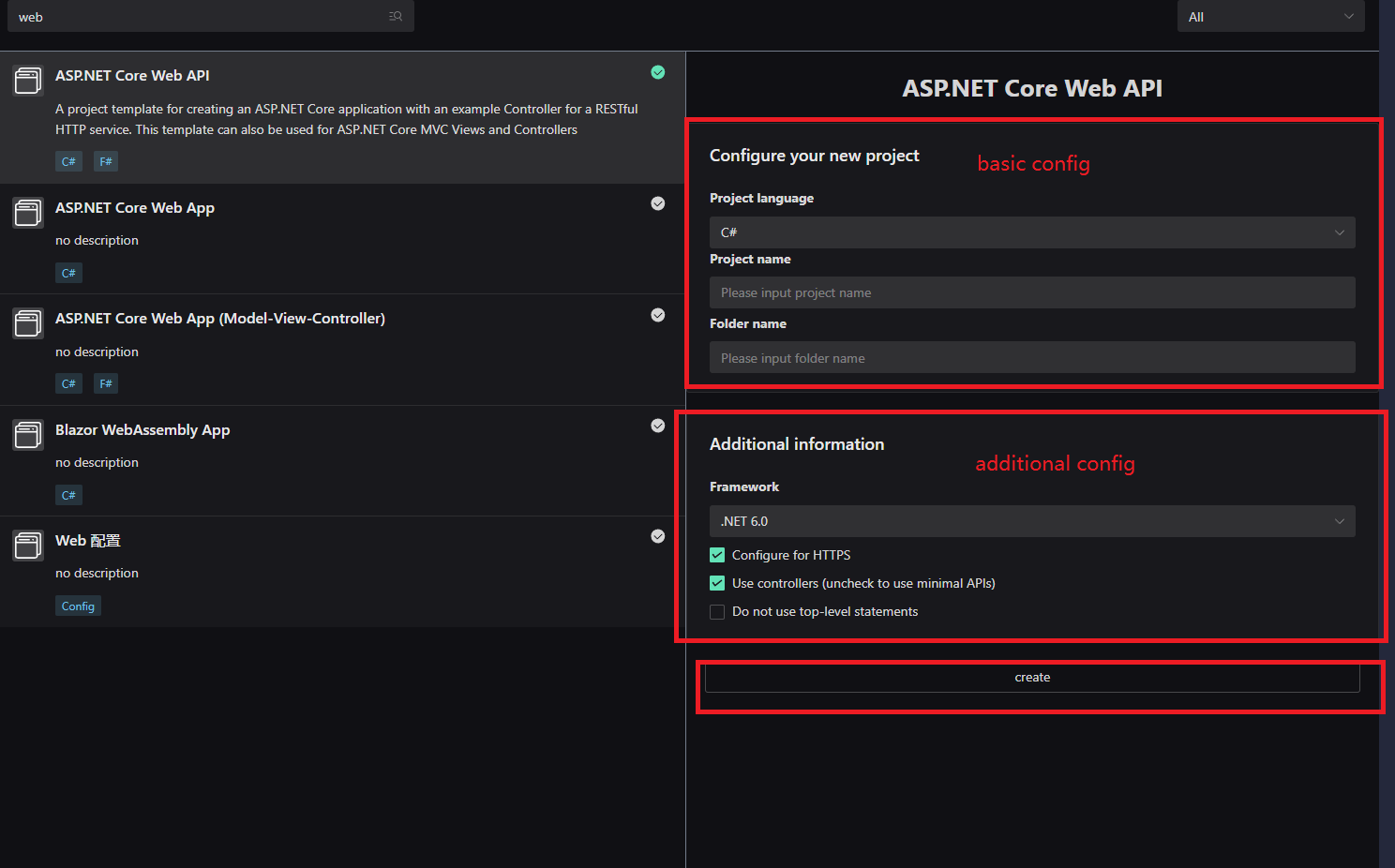
Task: Click the create button
Action: [x=1032, y=678]
